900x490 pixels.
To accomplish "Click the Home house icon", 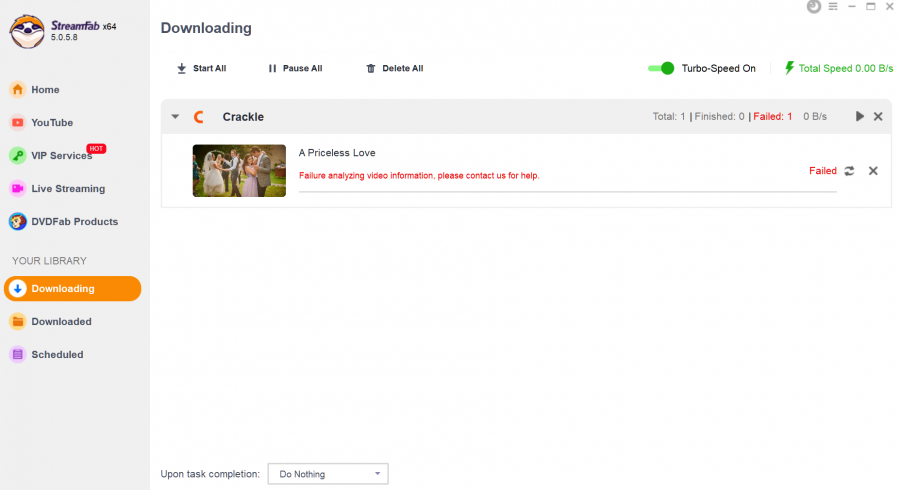I will [x=18, y=90].
